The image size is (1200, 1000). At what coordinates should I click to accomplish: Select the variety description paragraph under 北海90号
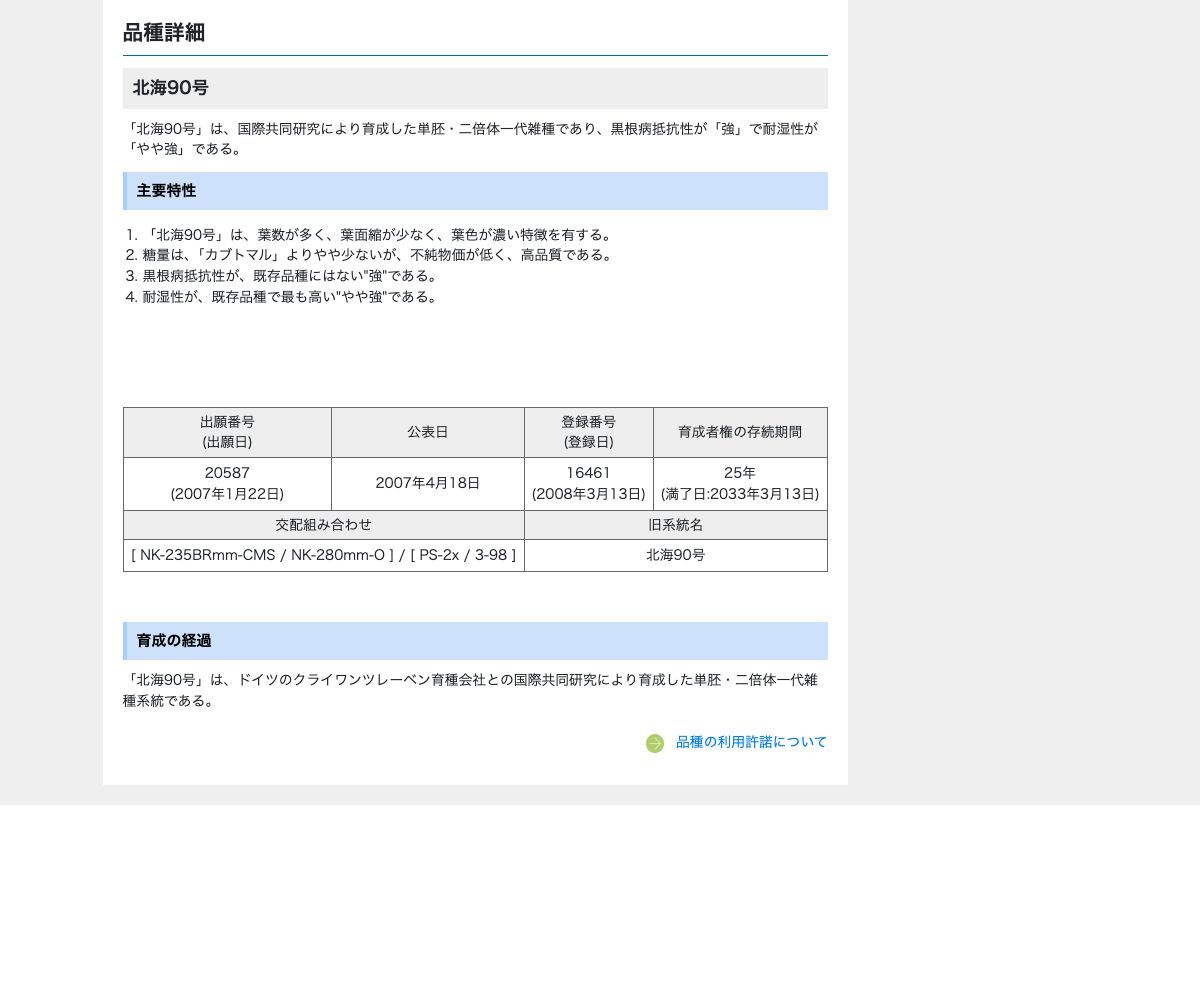point(473,138)
